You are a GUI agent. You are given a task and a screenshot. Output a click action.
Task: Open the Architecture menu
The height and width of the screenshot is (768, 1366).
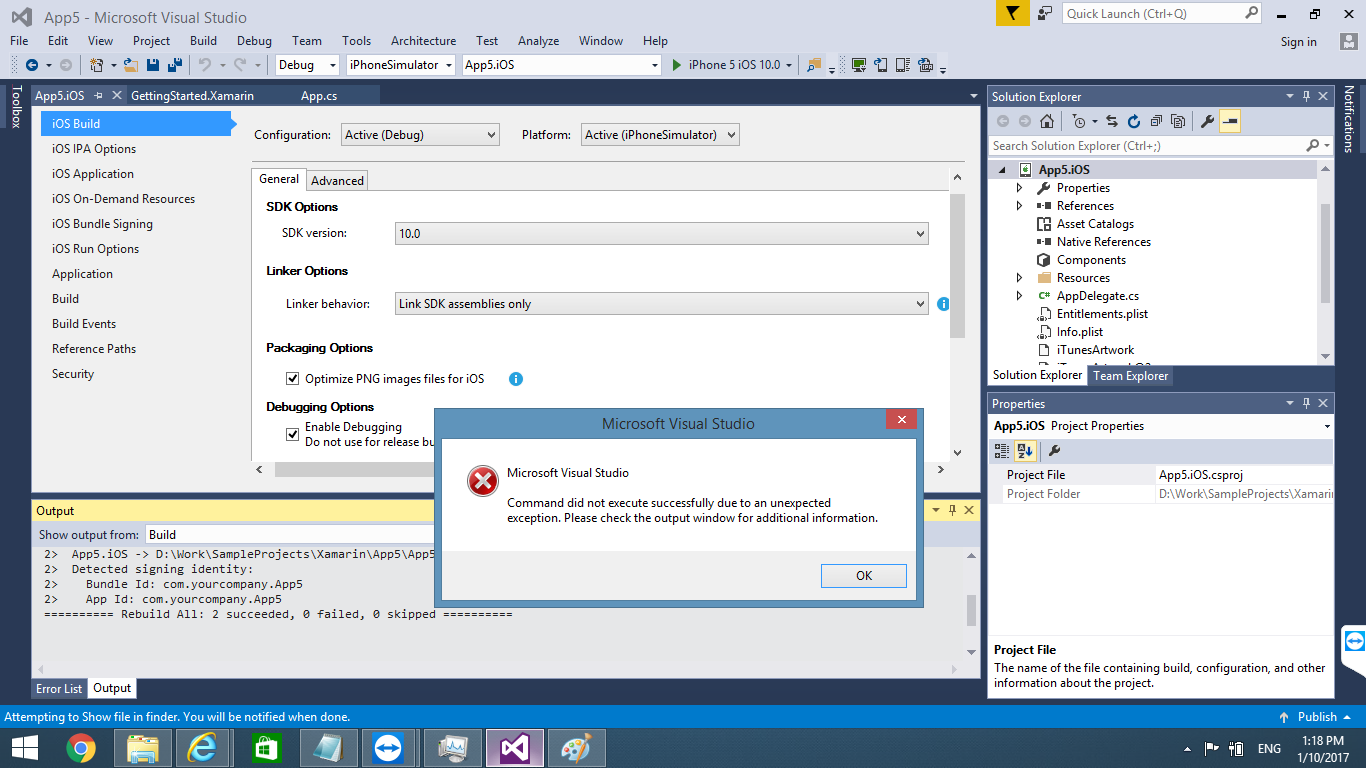[423, 41]
